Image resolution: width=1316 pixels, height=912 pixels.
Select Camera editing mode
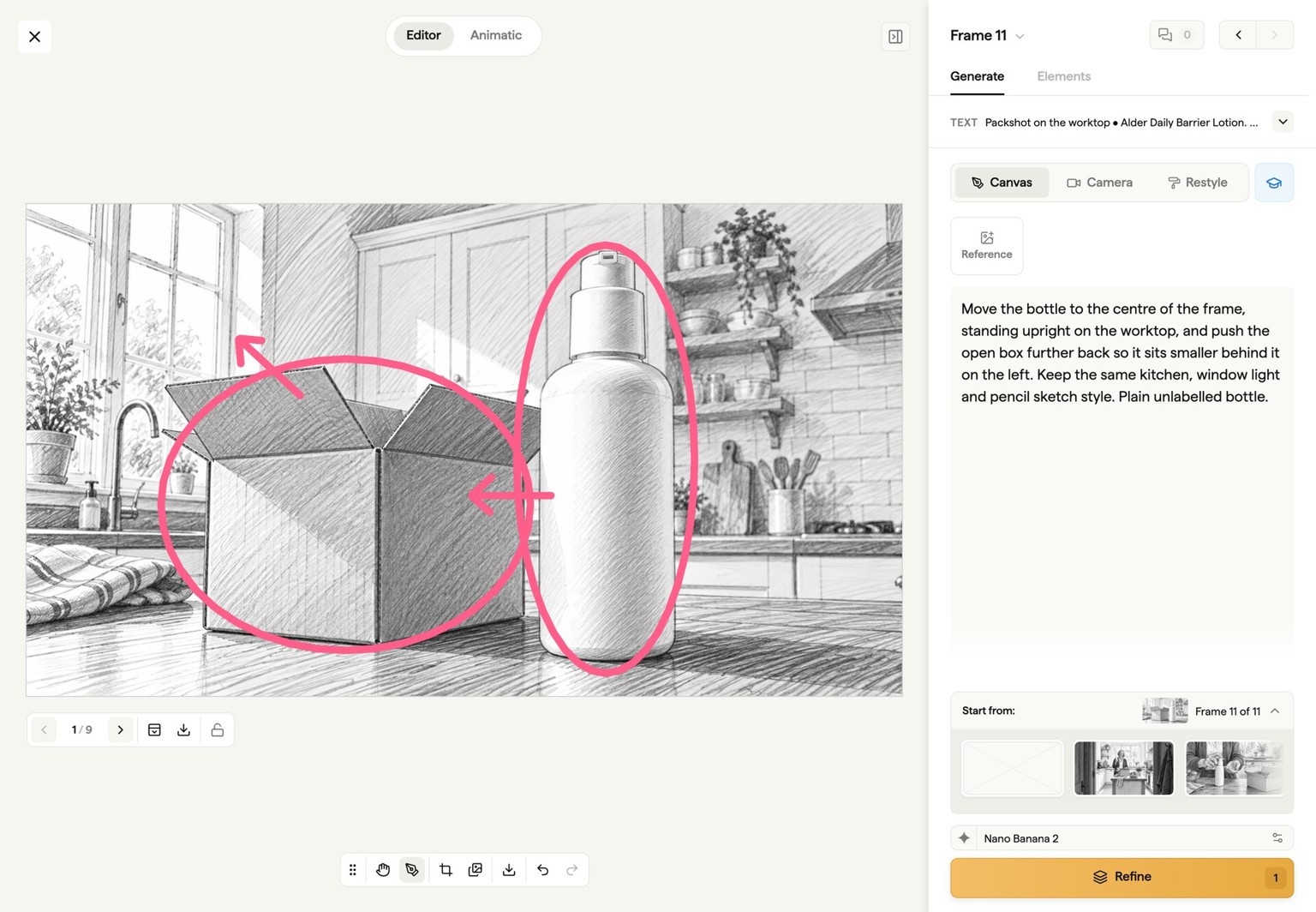point(1099,183)
